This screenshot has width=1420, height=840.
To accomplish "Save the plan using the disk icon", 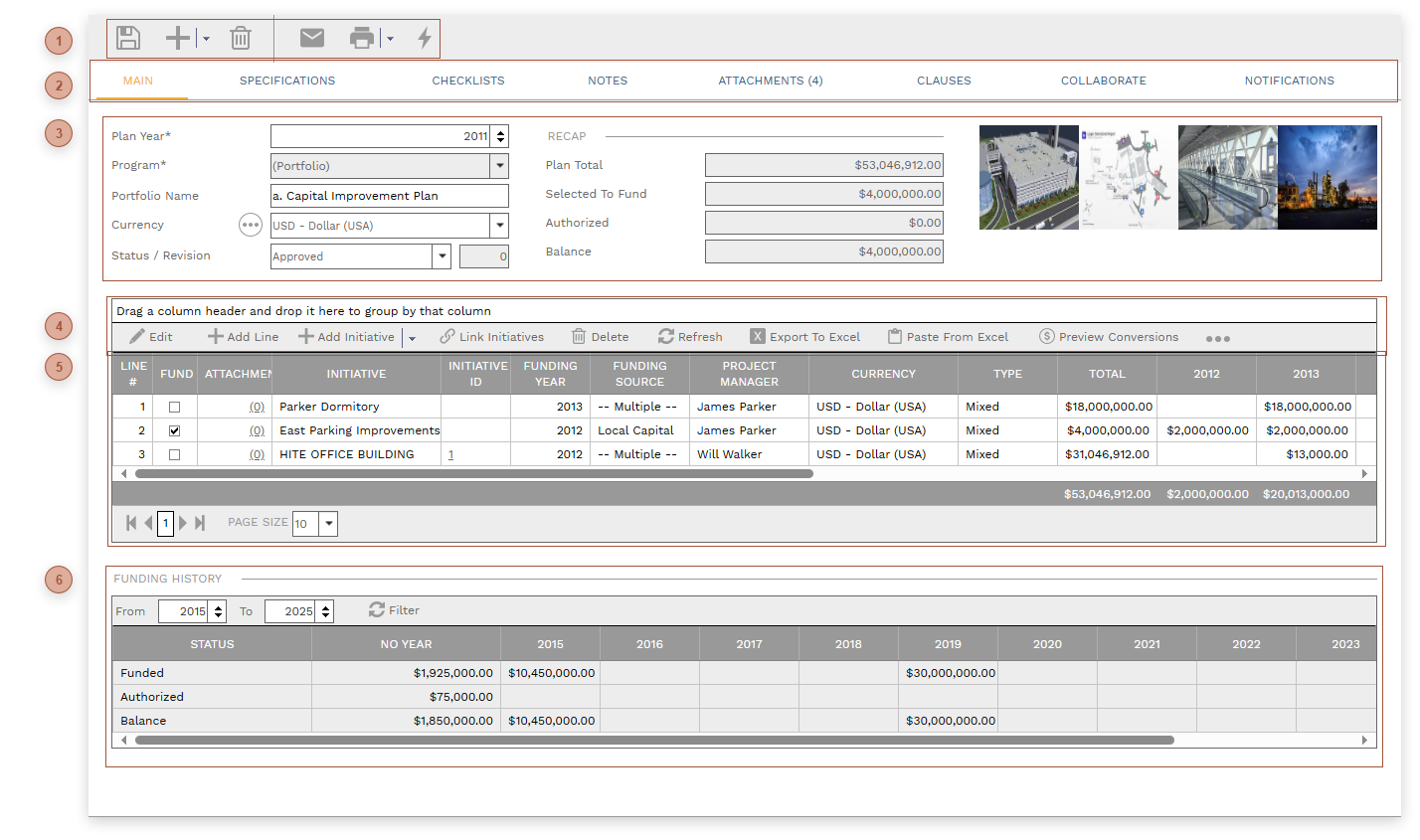I will [127, 37].
